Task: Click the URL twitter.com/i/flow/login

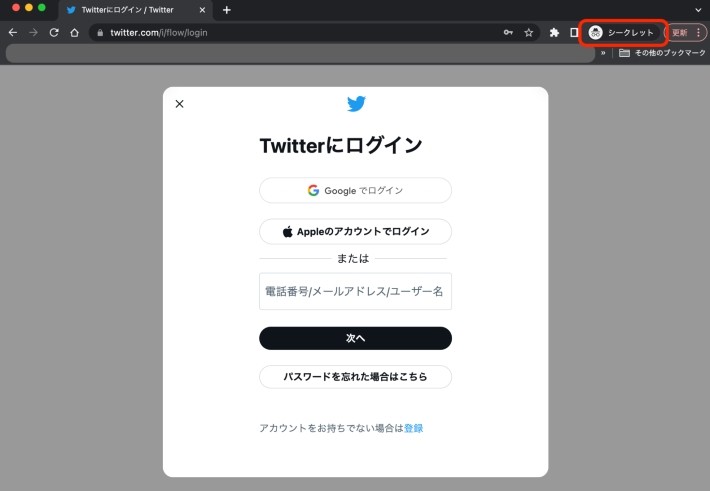Action: [x=159, y=33]
